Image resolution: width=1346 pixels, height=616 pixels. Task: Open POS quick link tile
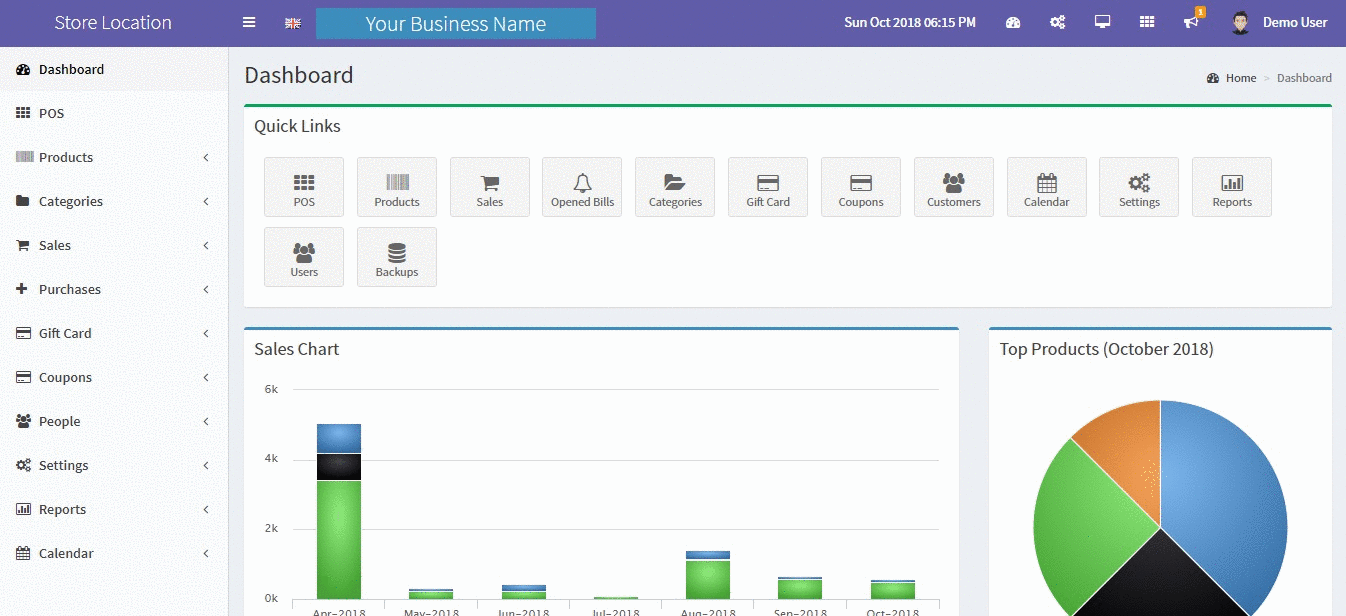click(x=304, y=187)
